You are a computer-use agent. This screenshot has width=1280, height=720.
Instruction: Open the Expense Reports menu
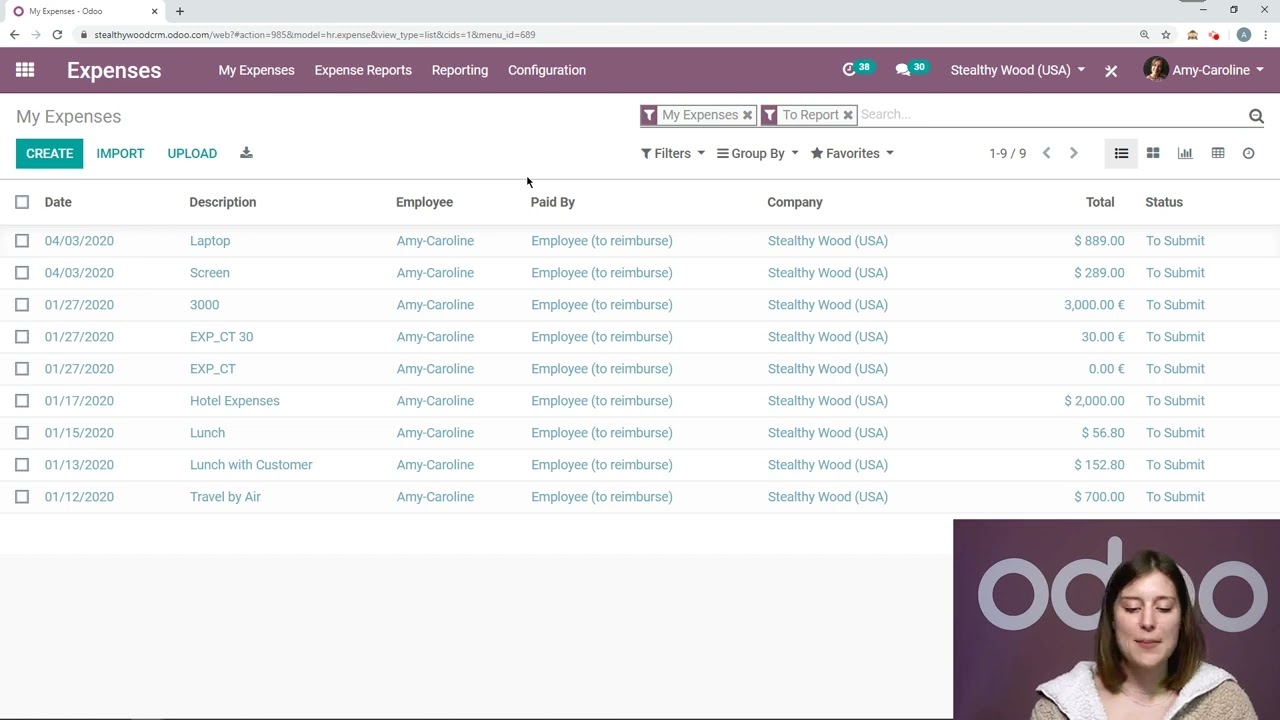(x=363, y=70)
